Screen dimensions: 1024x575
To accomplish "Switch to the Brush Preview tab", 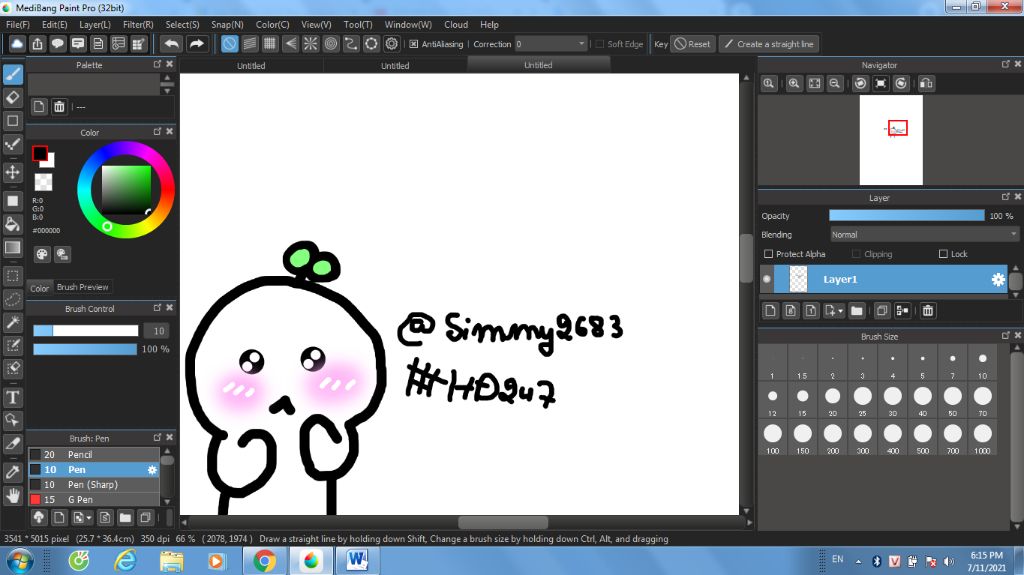I will pyautogui.click(x=82, y=287).
